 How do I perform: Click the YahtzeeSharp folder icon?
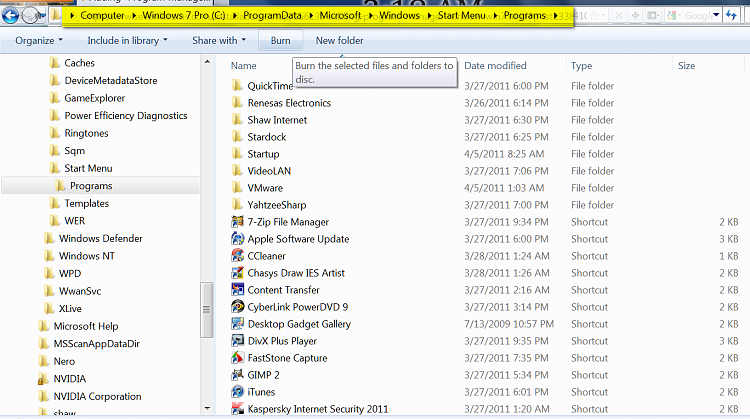pos(237,204)
